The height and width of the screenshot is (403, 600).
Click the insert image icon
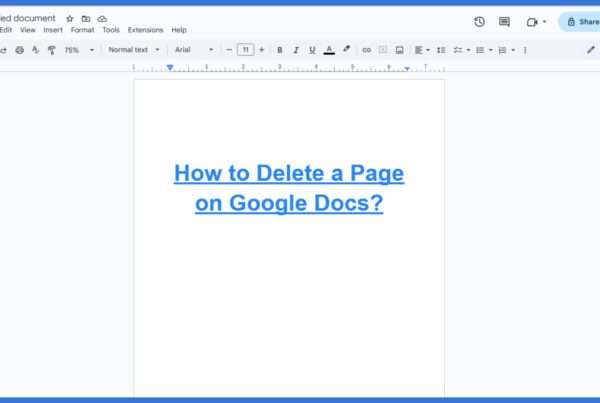[x=399, y=50]
